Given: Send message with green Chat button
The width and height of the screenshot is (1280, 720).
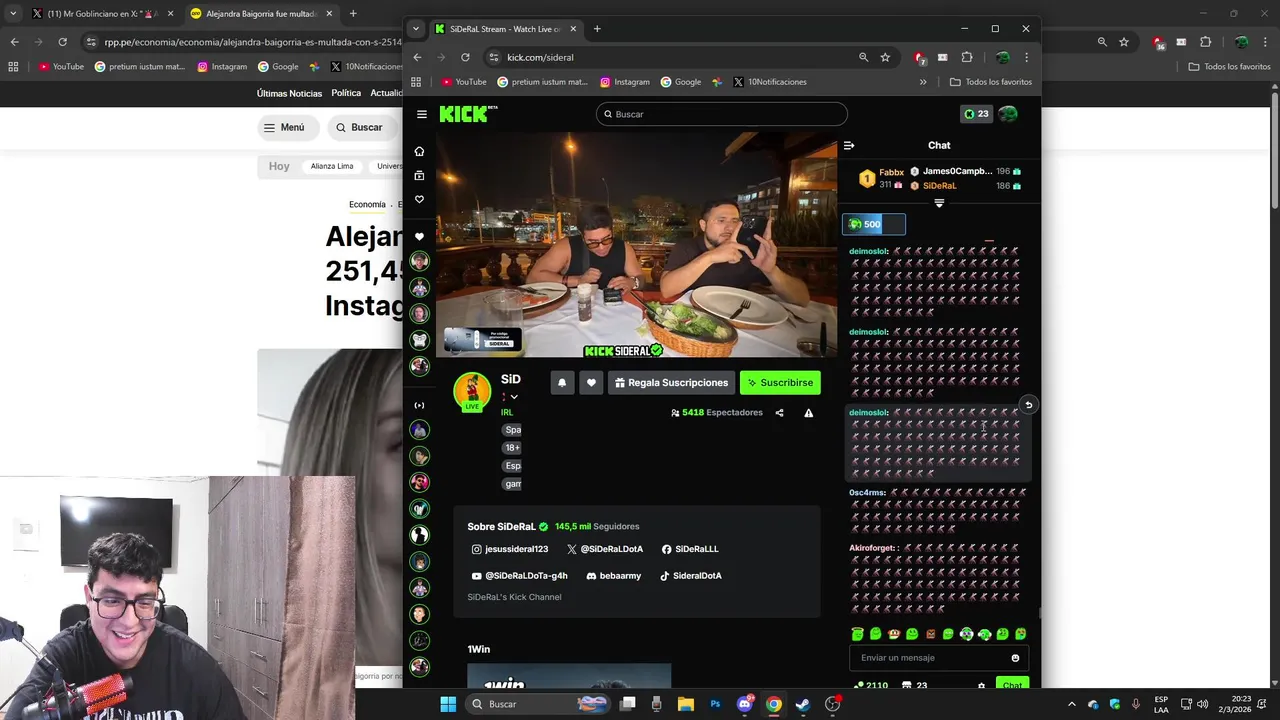Looking at the screenshot, I should [x=1013, y=685].
